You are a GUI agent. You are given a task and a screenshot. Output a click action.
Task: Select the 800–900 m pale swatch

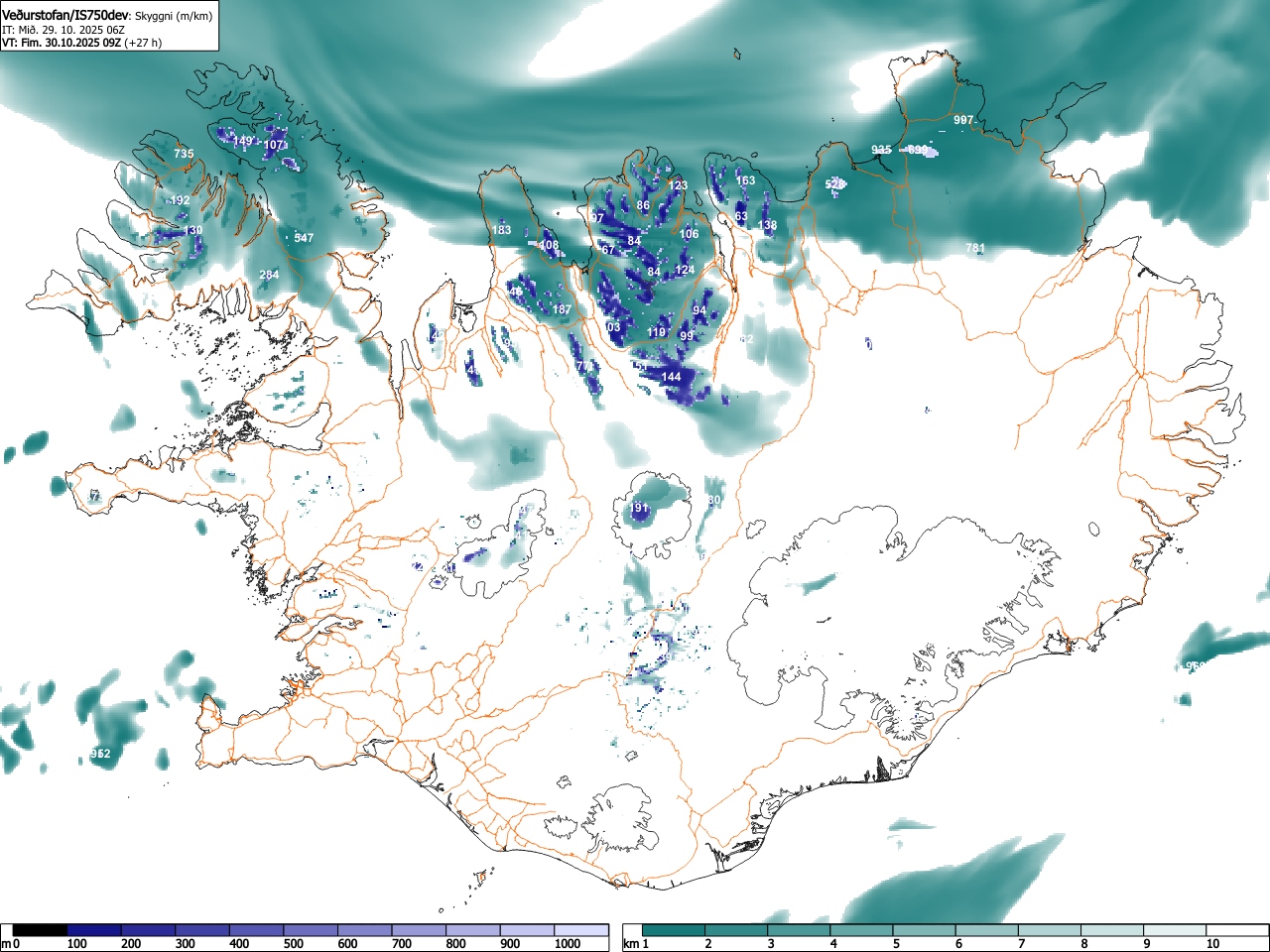click(473, 930)
